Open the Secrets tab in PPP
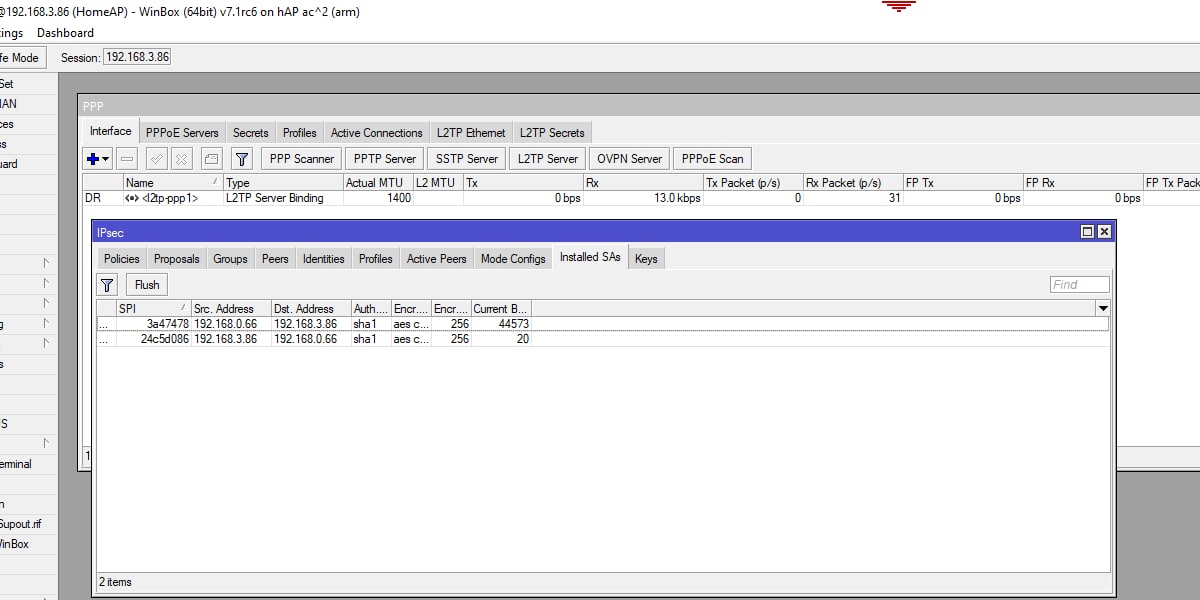 click(x=251, y=132)
